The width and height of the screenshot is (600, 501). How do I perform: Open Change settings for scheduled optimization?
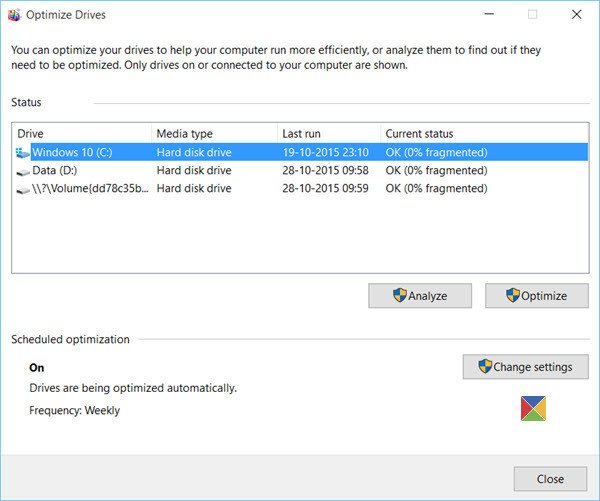pyautogui.click(x=525, y=367)
